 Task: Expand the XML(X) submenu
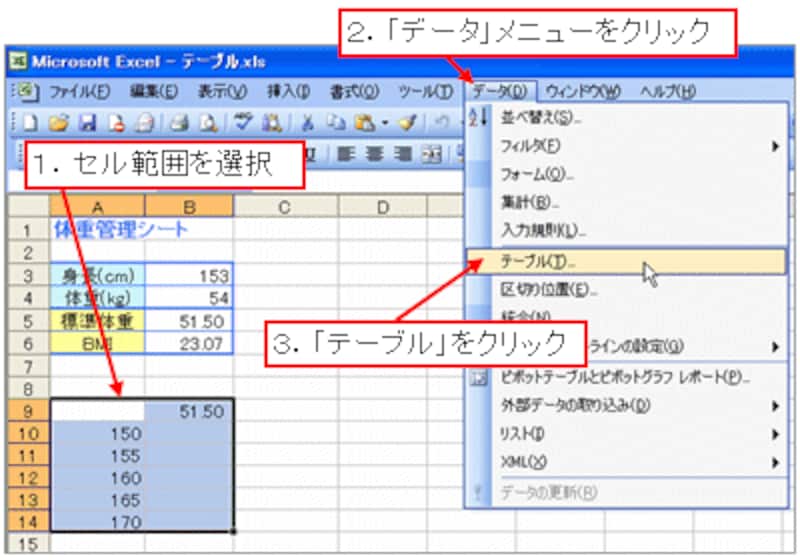(x=627, y=463)
